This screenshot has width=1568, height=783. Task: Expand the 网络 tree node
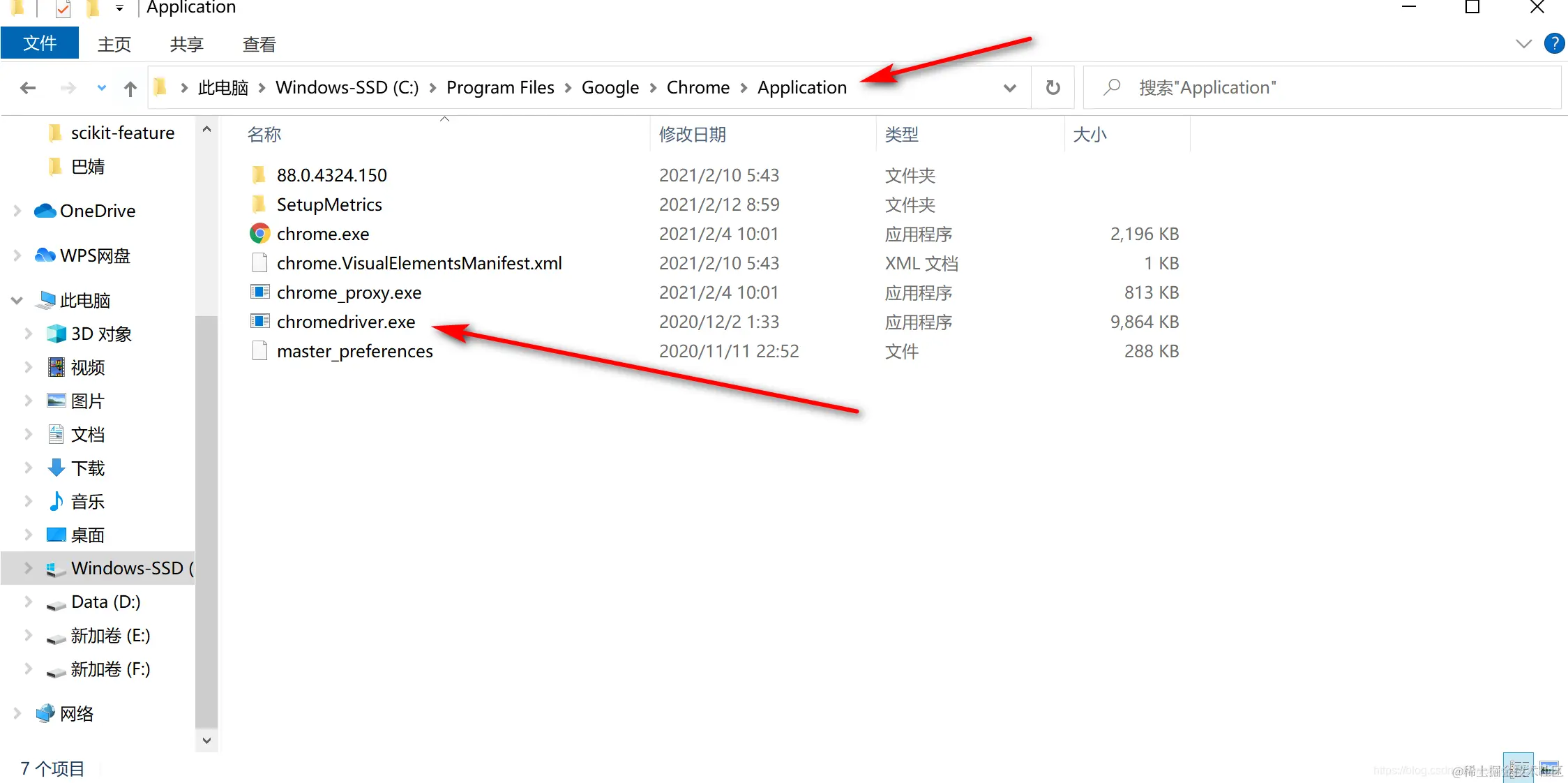17,713
